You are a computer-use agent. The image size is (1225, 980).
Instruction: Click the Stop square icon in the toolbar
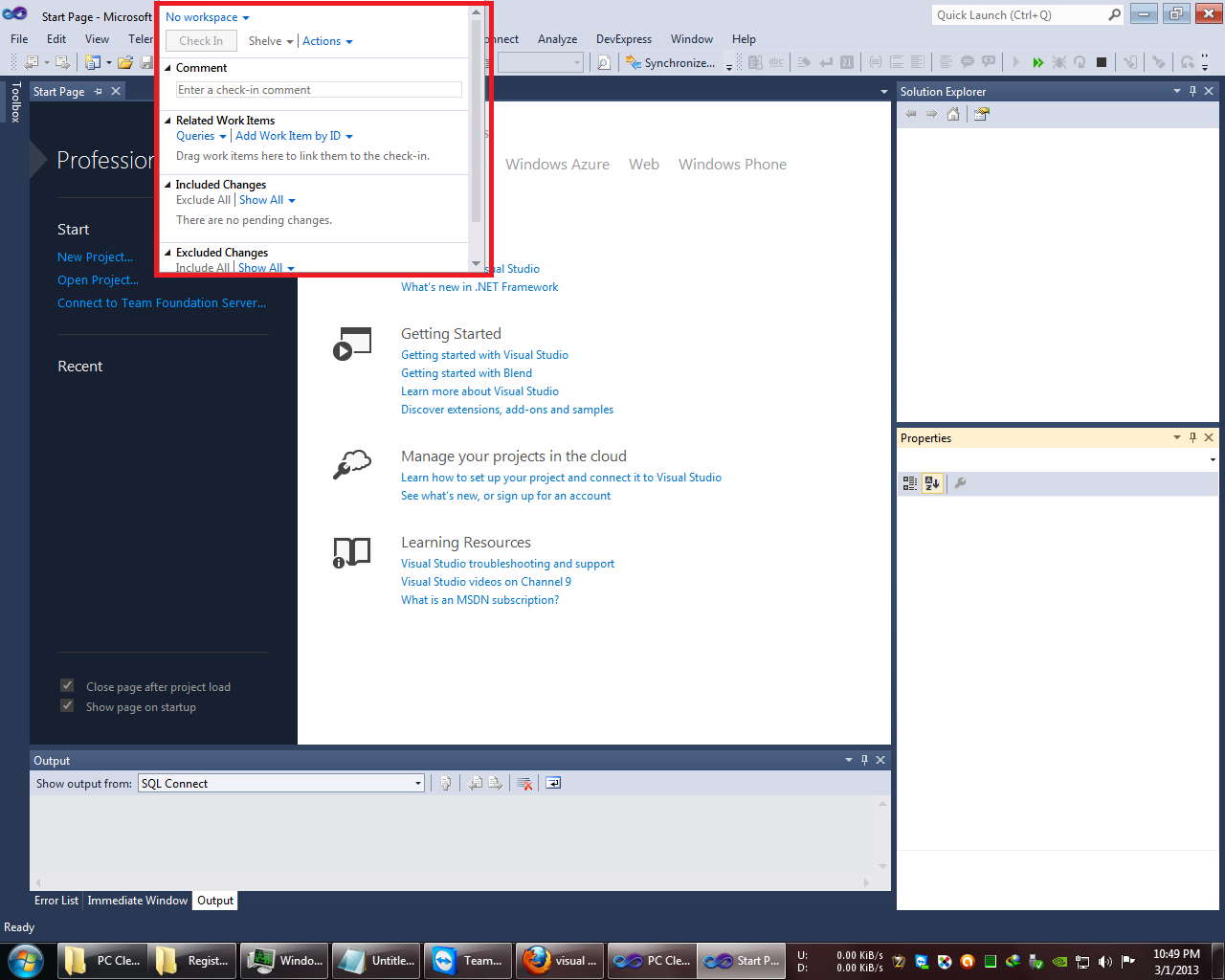coord(1102,62)
